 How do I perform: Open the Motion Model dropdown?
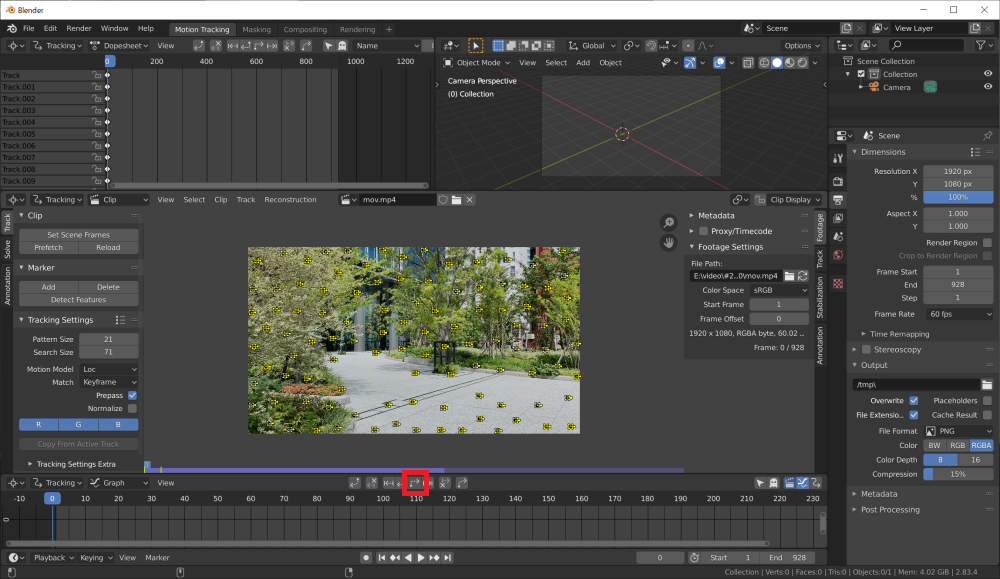tap(109, 369)
